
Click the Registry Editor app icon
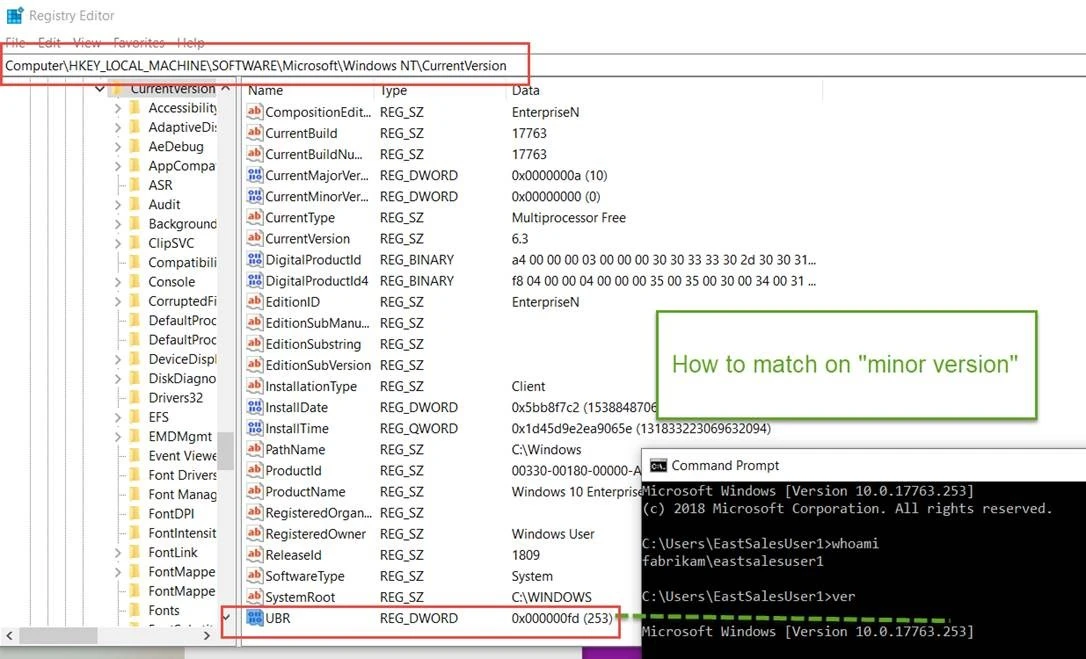click(14, 15)
